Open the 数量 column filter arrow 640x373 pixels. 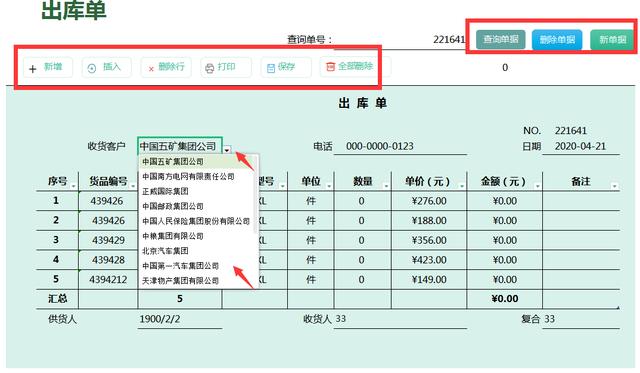[x=386, y=186]
